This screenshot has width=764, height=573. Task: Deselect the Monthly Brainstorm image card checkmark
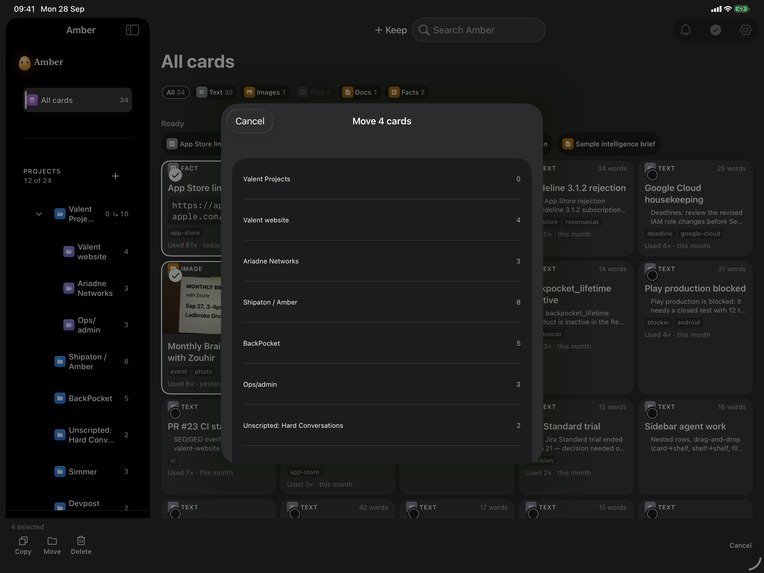175,275
